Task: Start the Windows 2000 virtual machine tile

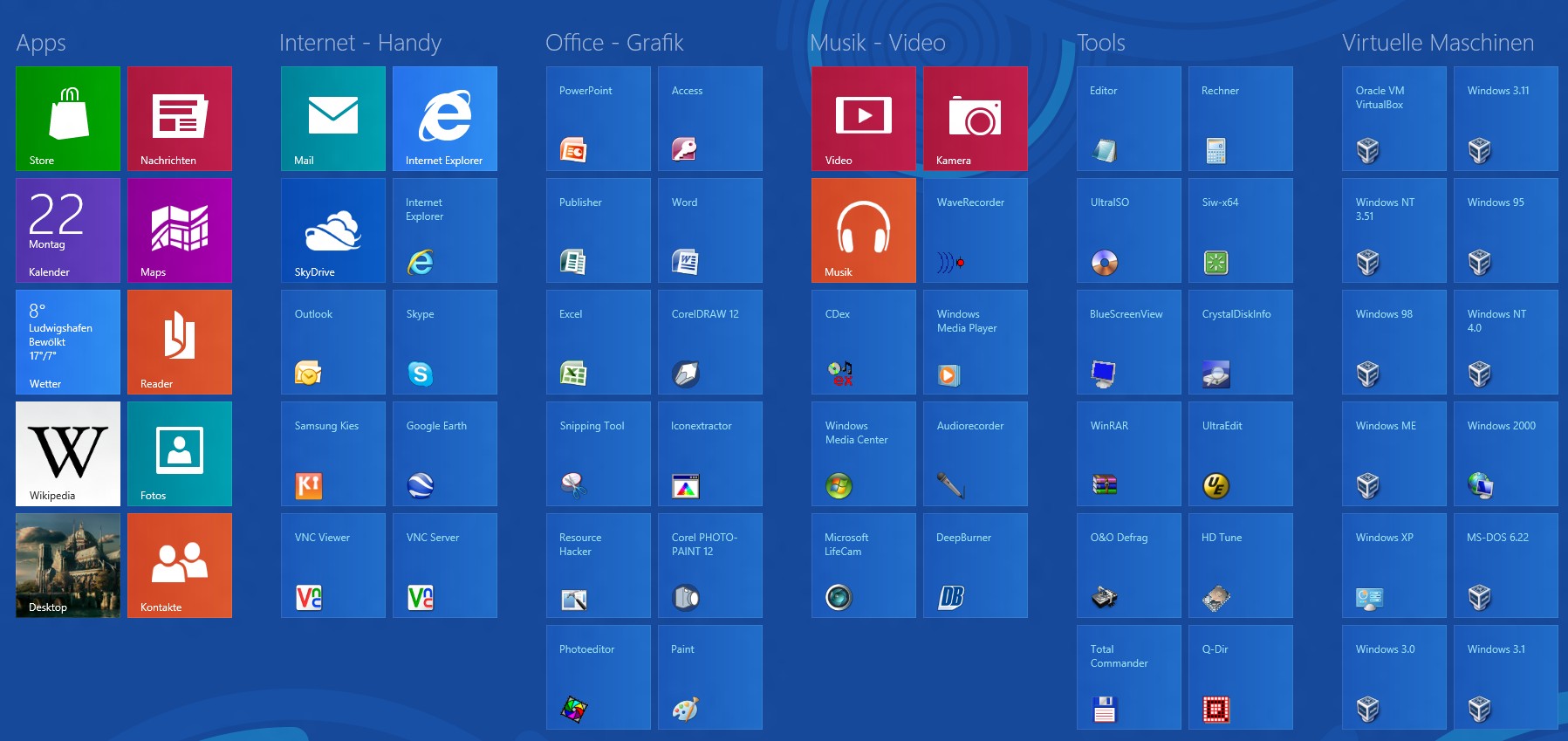Action: (x=1506, y=454)
